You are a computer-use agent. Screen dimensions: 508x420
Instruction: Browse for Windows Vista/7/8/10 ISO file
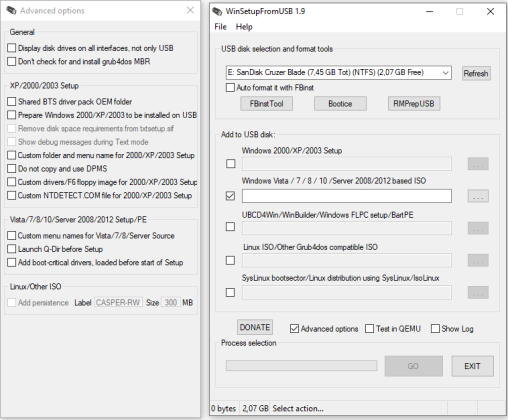[x=478, y=196]
